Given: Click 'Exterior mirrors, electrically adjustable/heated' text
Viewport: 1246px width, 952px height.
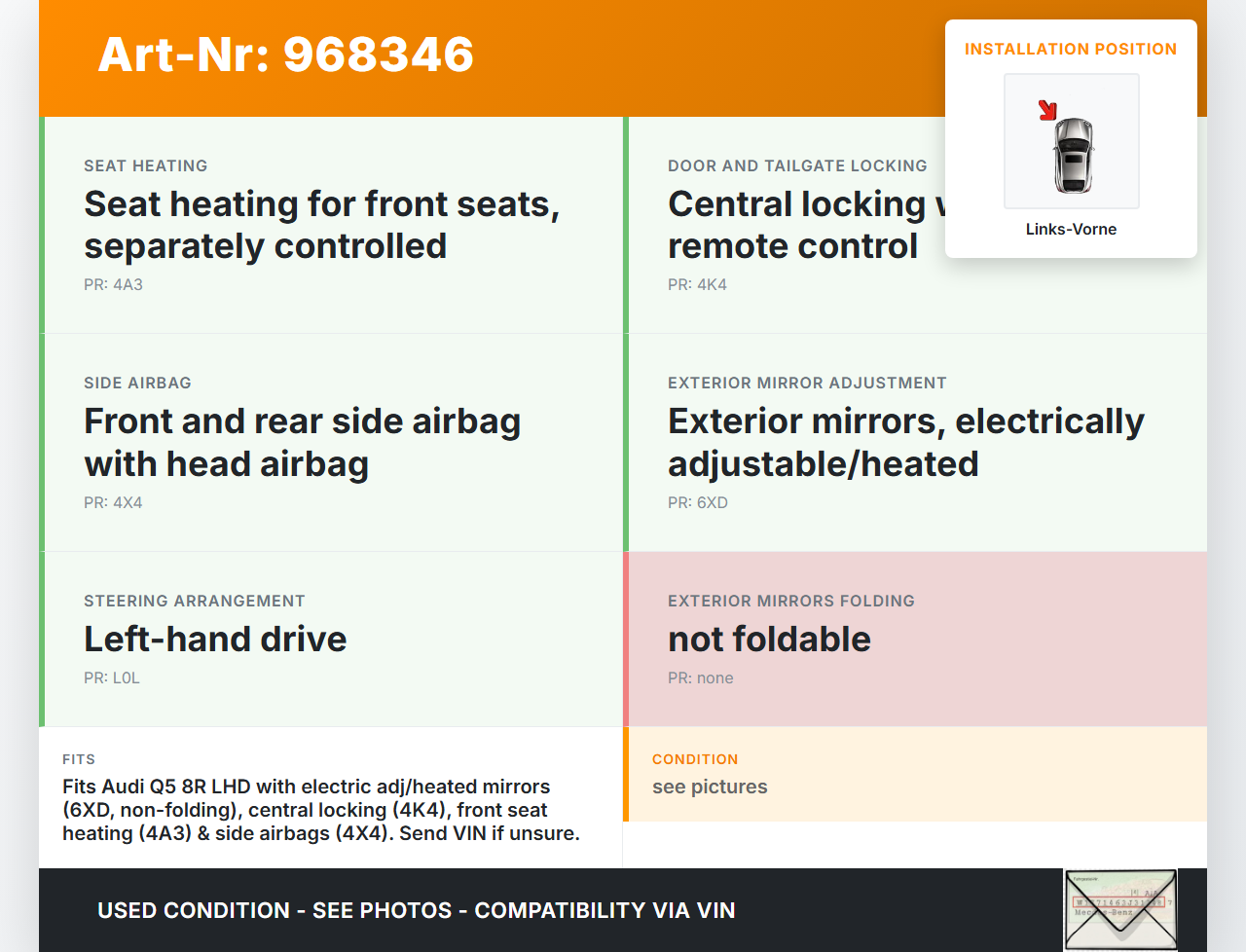Looking at the screenshot, I should 906,443.
